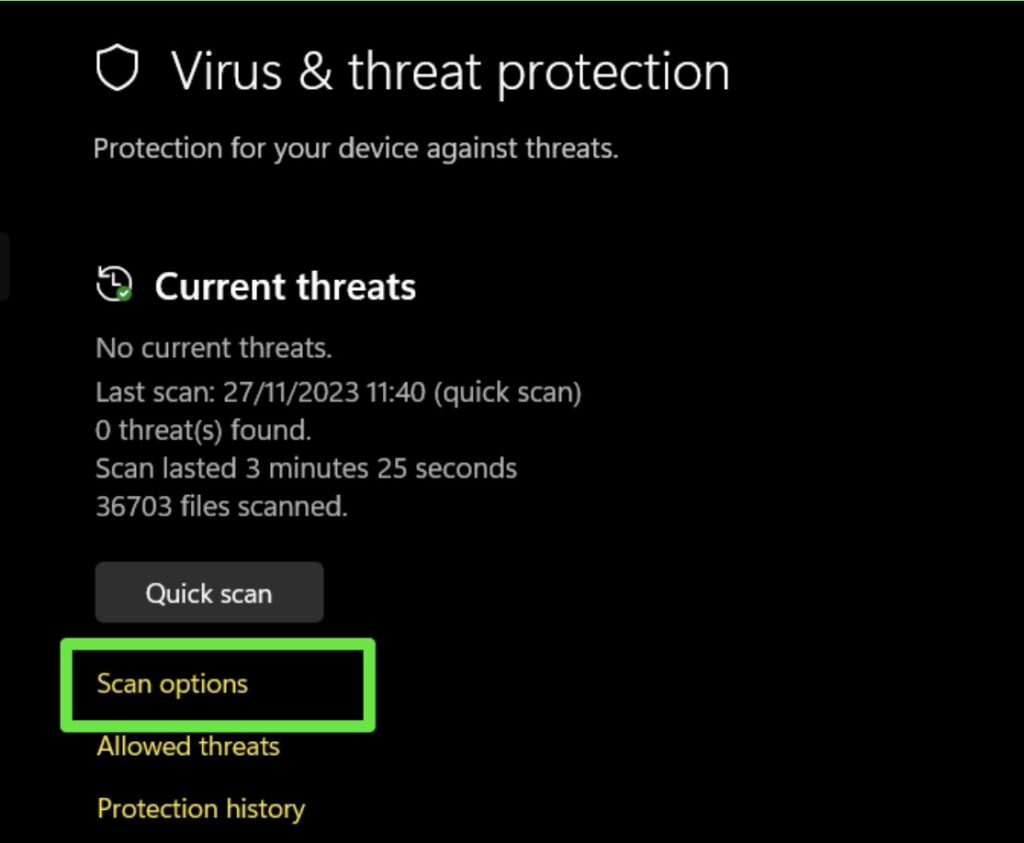The height and width of the screenshot is (843, 1024).
Task: Click the last scan date text
Action: (339, 392)
